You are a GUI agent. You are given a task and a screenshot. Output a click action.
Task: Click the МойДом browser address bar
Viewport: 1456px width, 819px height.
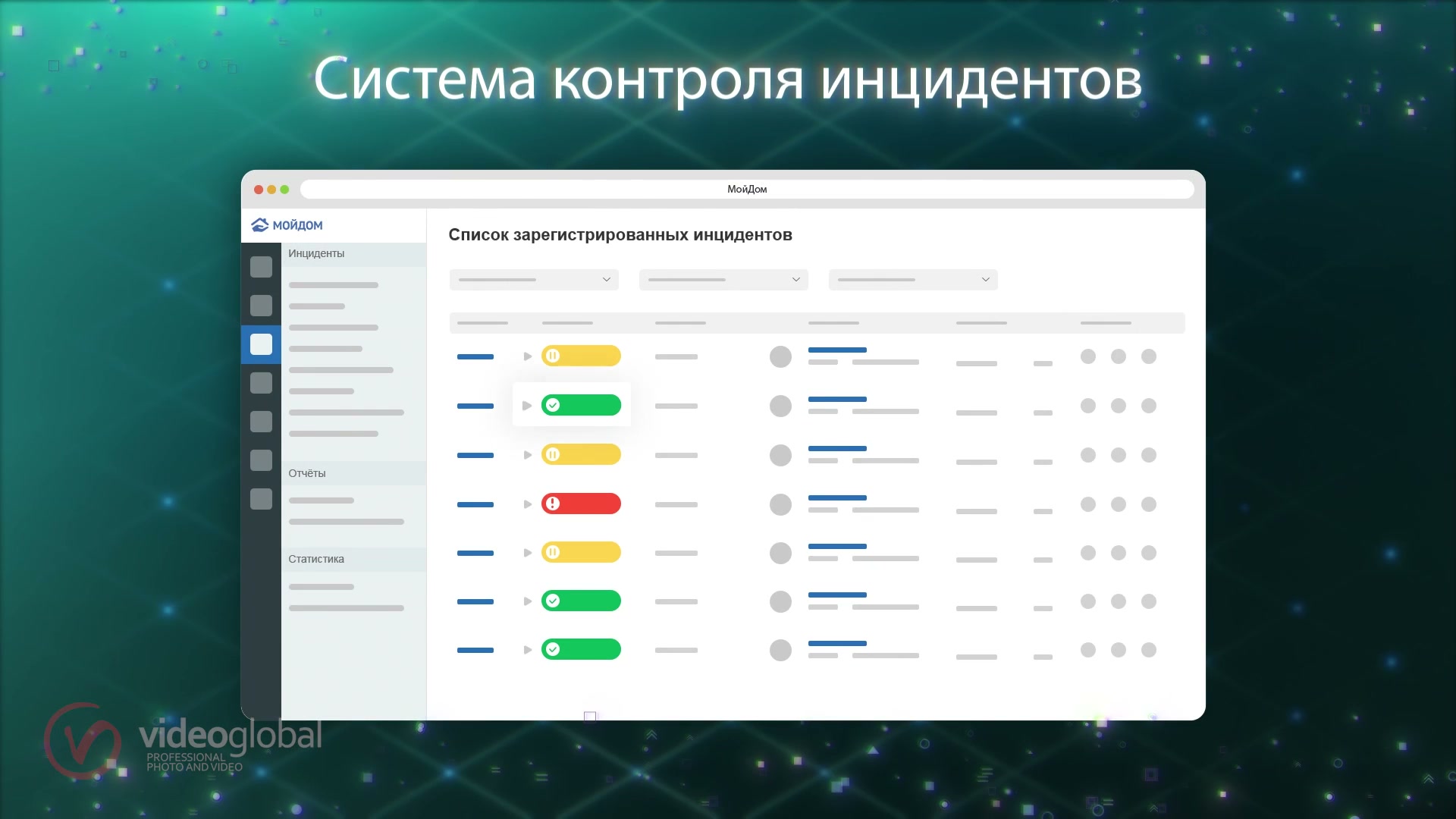coord(747,189)
